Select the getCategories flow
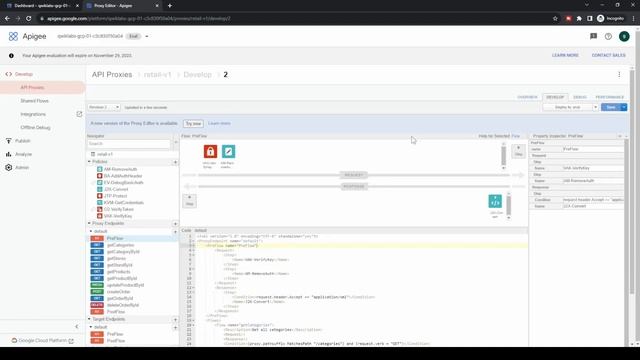Screen dimensions: 640x360 pyautogui.click(x=120, y=245)
